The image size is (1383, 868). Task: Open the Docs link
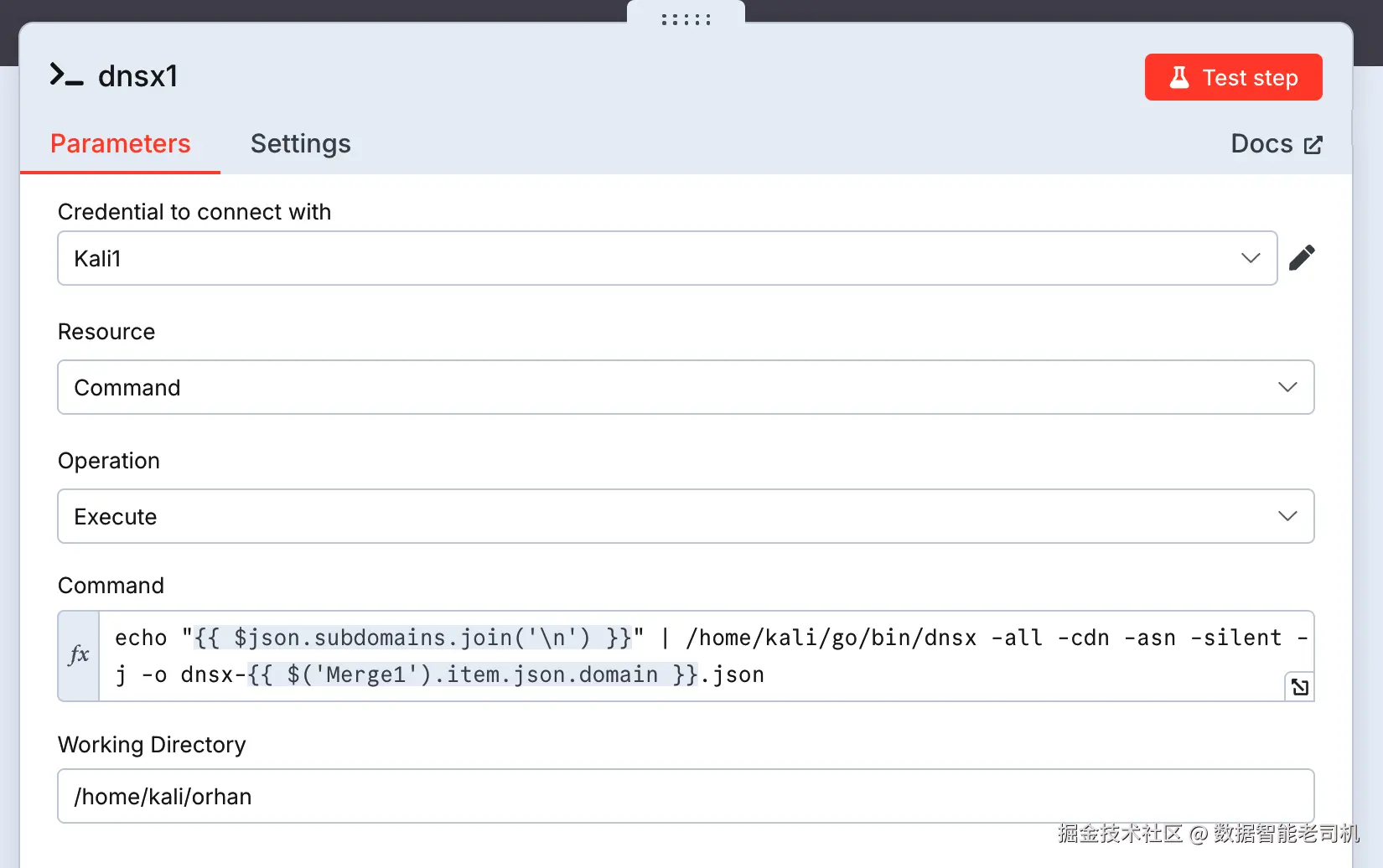[x=1262, y=144]
